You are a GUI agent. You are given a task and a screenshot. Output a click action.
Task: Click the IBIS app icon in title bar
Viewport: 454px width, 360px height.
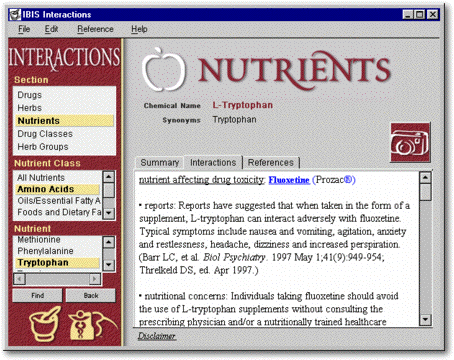coord(15,14)
